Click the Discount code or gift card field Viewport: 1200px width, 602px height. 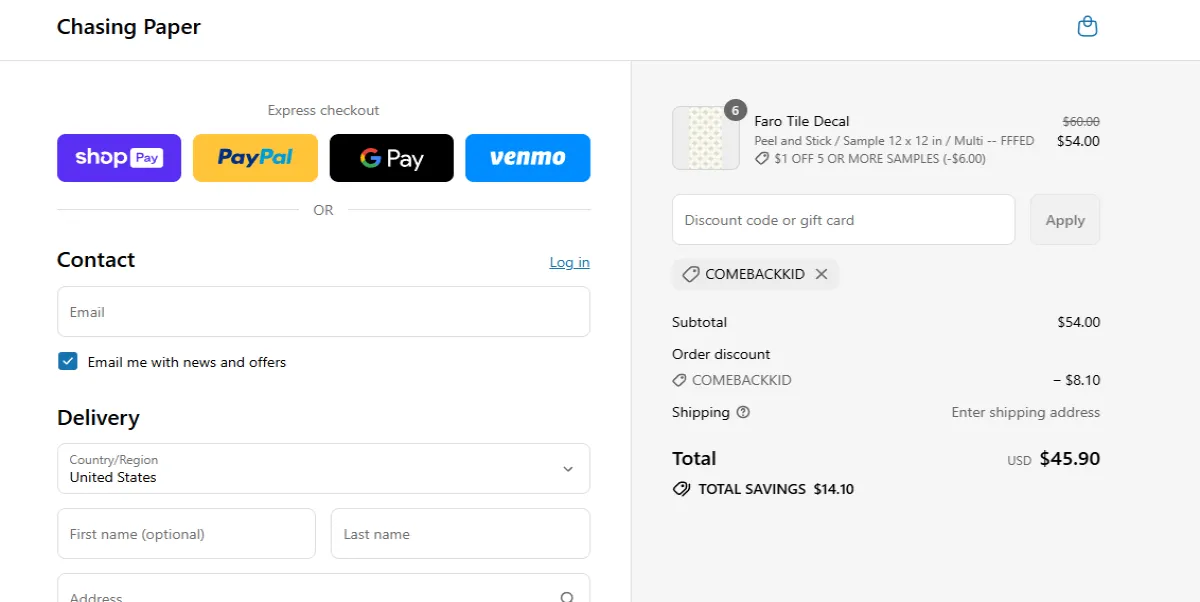coord(843,219)
